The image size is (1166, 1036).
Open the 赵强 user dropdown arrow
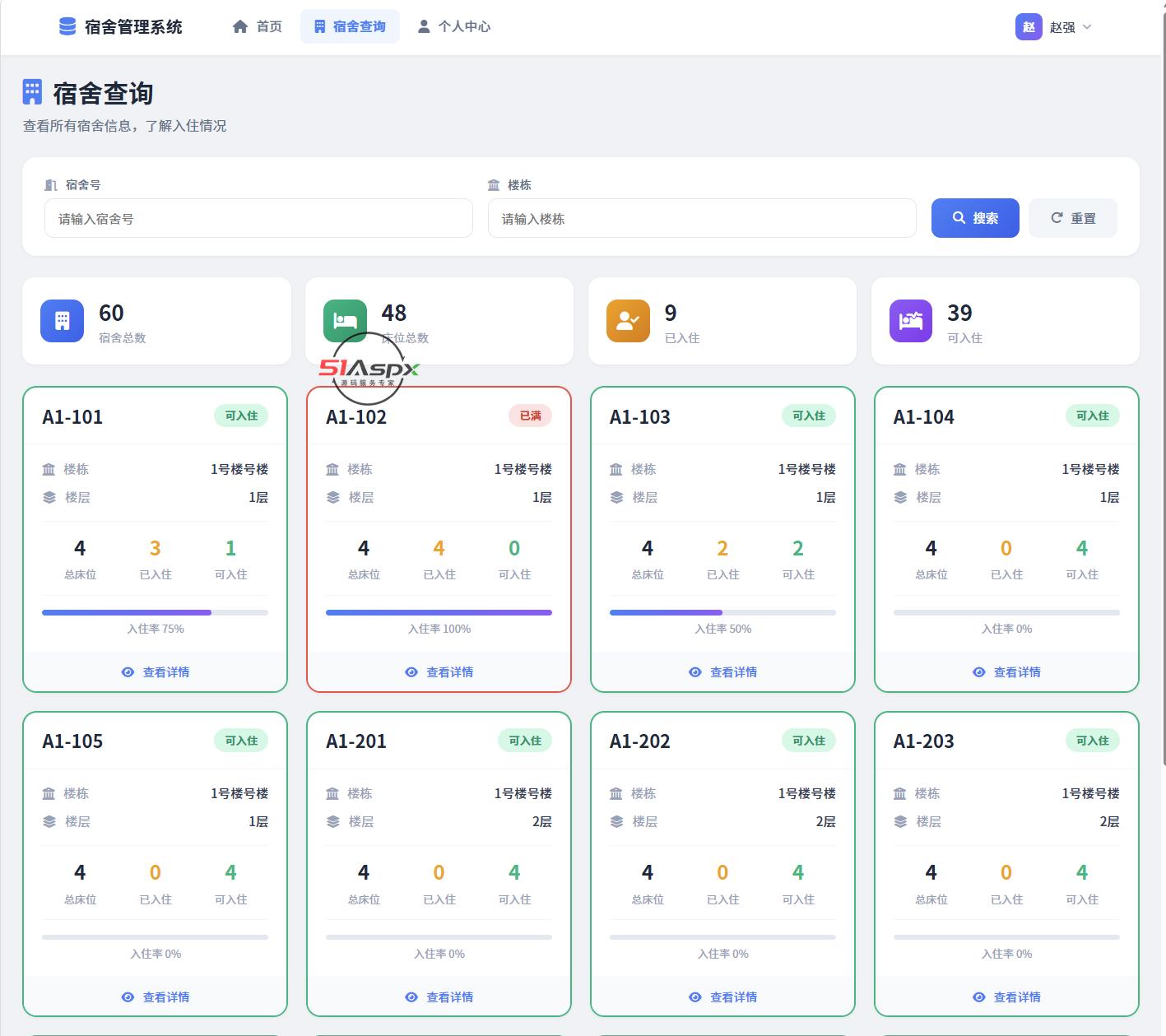(x=1087, y=27)
